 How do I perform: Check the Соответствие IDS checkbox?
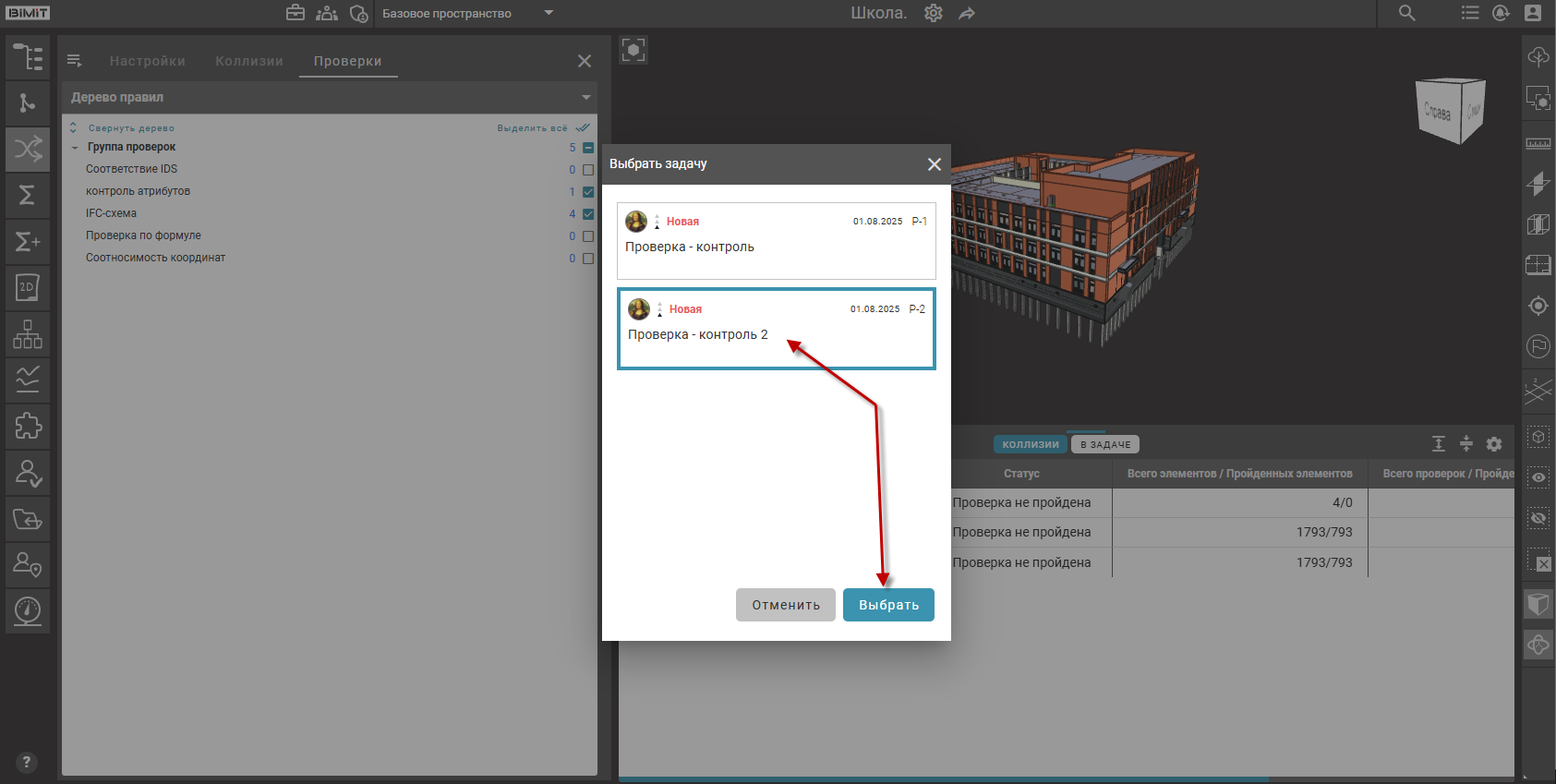(588, 170)
